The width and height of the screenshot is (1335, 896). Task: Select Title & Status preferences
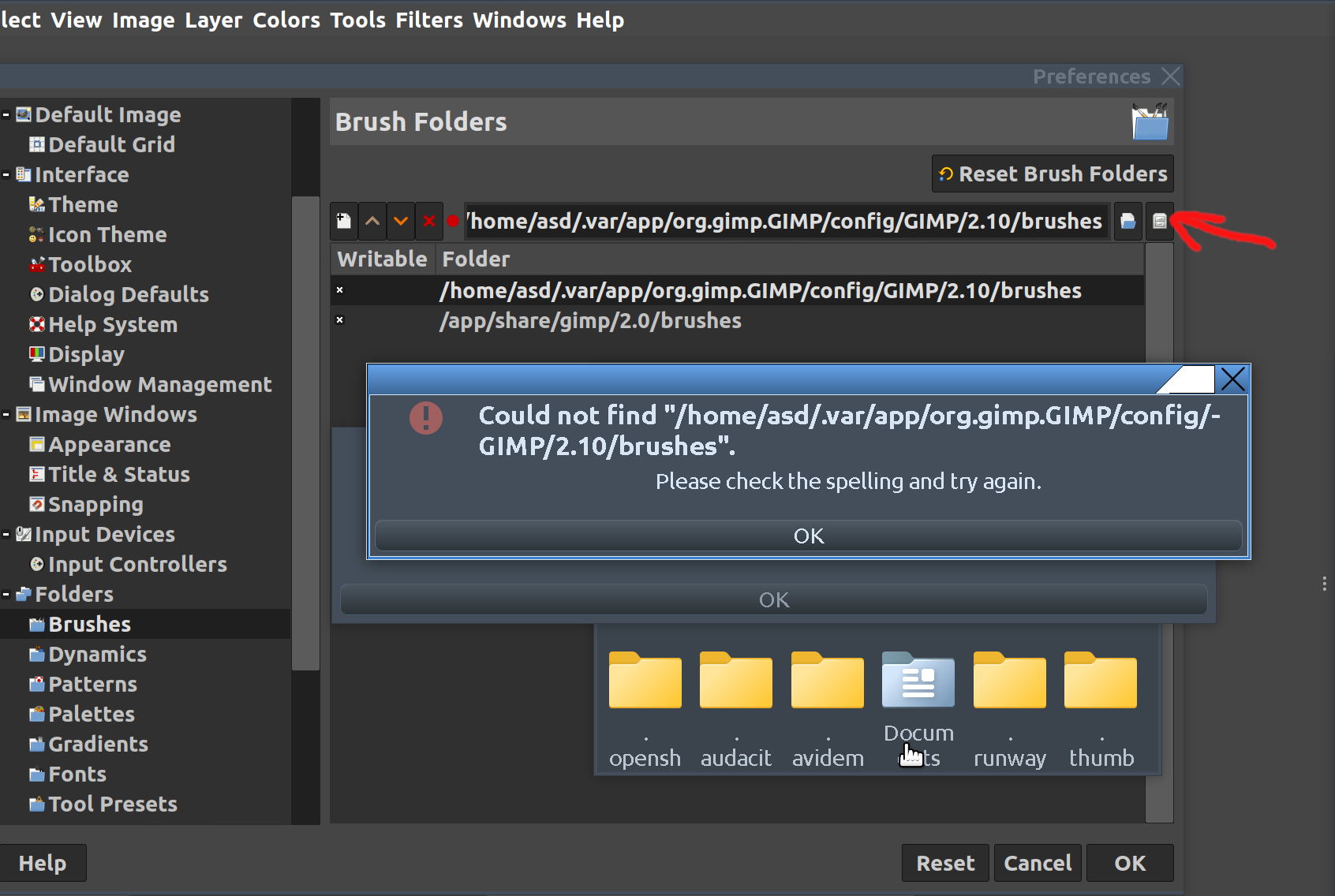coord(119,474)
